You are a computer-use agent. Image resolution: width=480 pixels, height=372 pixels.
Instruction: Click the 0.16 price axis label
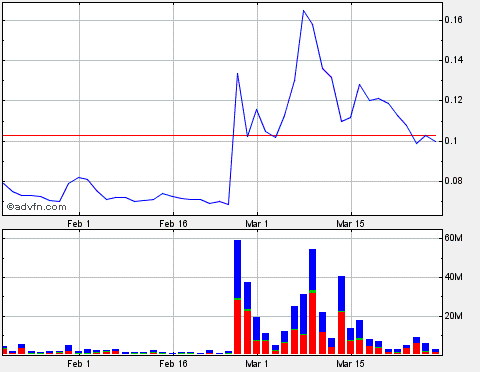tap(454, 20)
